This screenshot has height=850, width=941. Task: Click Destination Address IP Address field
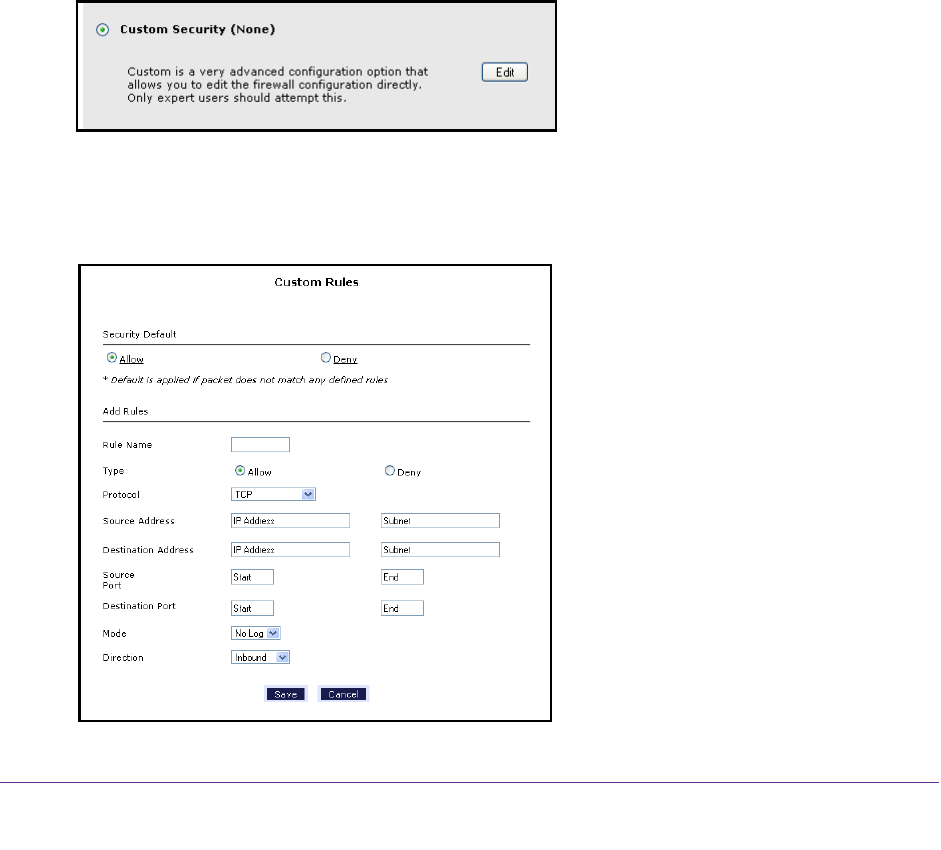(x=290, y=549)
